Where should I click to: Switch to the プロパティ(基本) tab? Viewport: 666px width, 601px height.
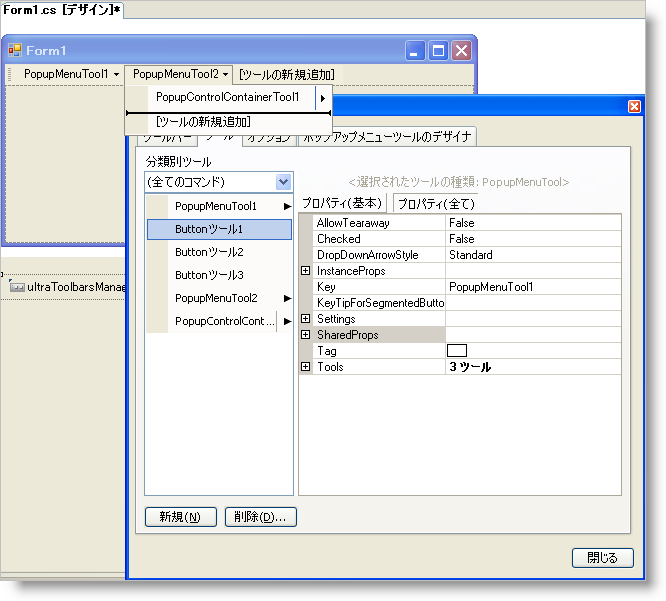pos(342,203)
